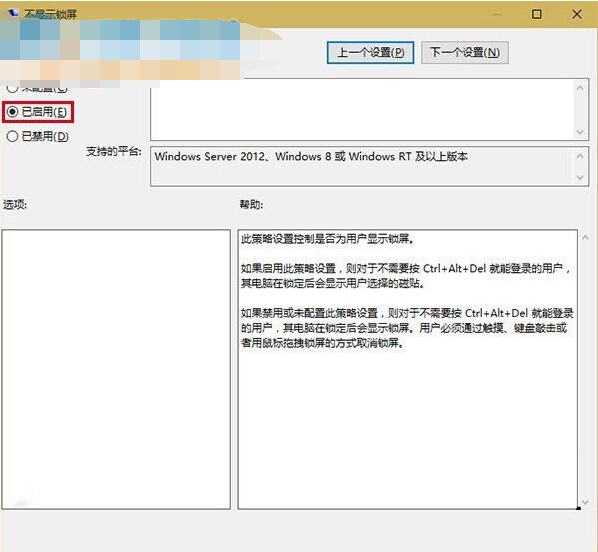Select the partially hidden 未配置 radio button
Screen dimensions: 598x552
pos(37,89)
